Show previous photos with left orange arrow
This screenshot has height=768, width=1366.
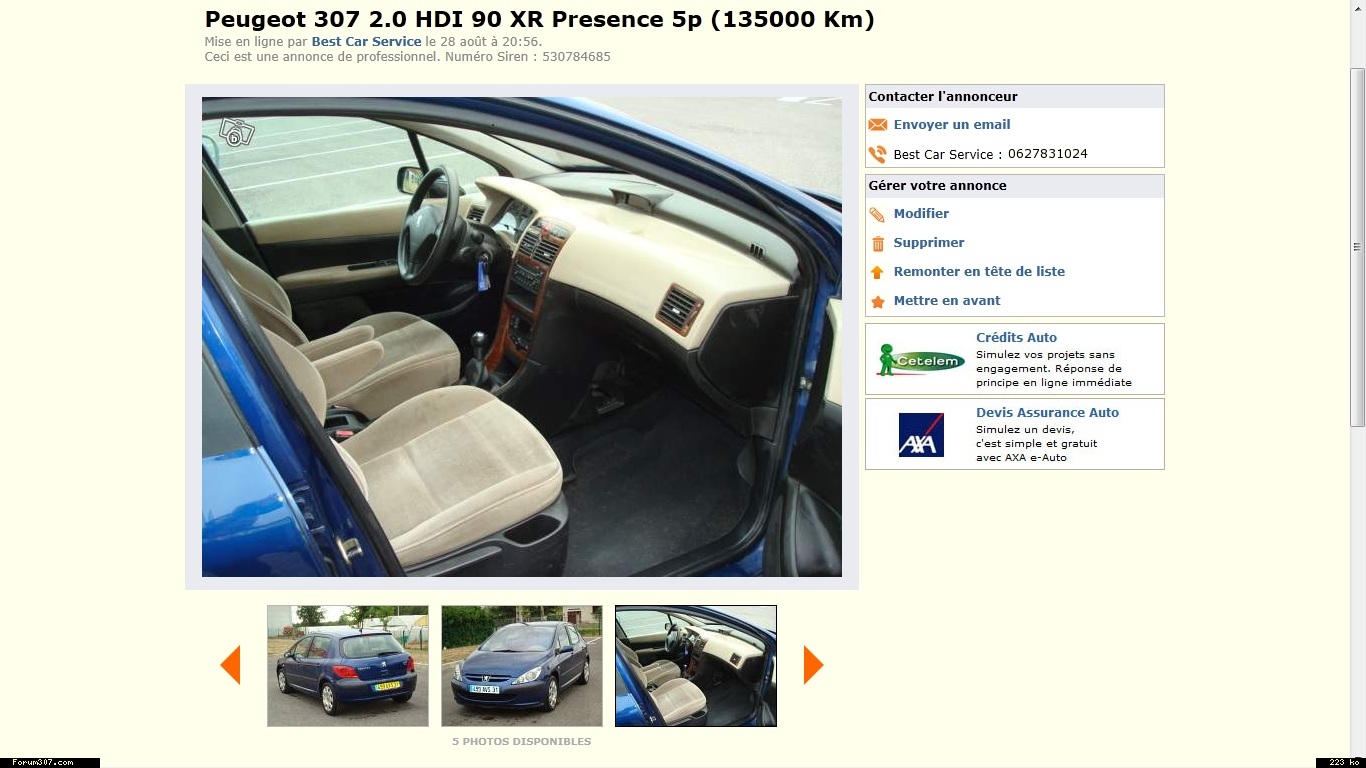tap(230, 665)
